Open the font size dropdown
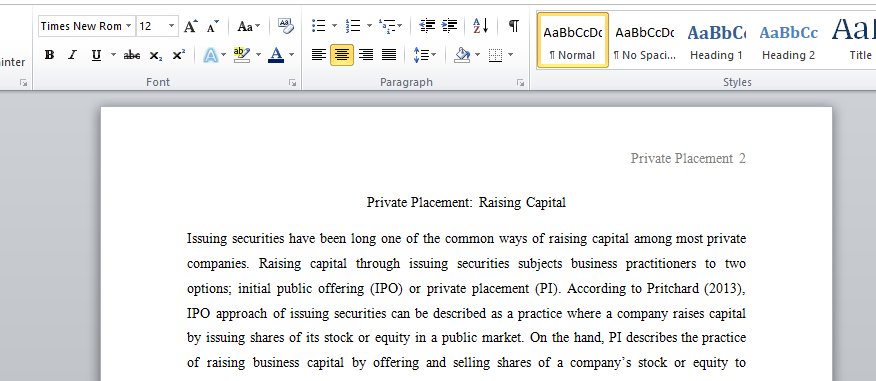This screenshot has height=381, width=876. click(x=172, y=26)
